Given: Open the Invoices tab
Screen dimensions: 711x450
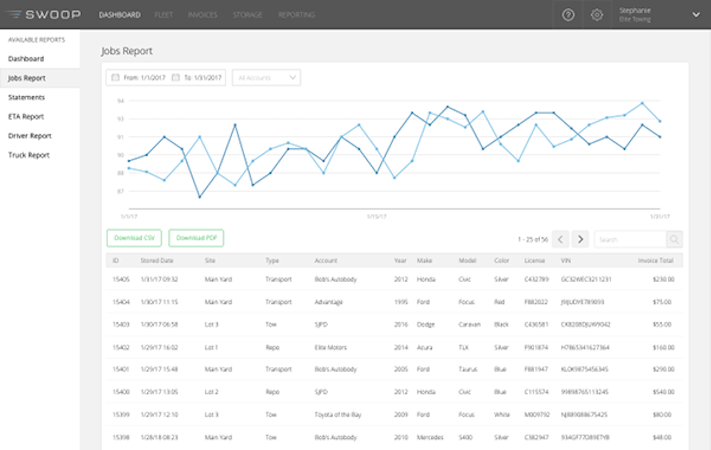Looking at the screenshot, I should [x=202, y=15].
